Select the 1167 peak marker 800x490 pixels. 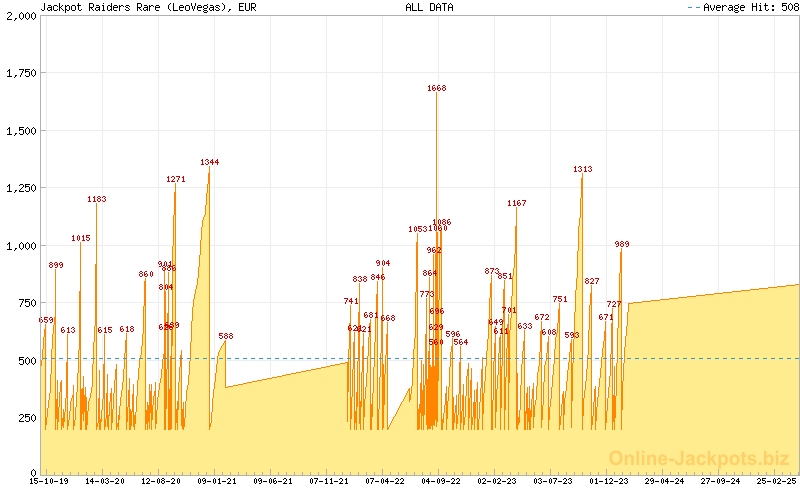516,203
